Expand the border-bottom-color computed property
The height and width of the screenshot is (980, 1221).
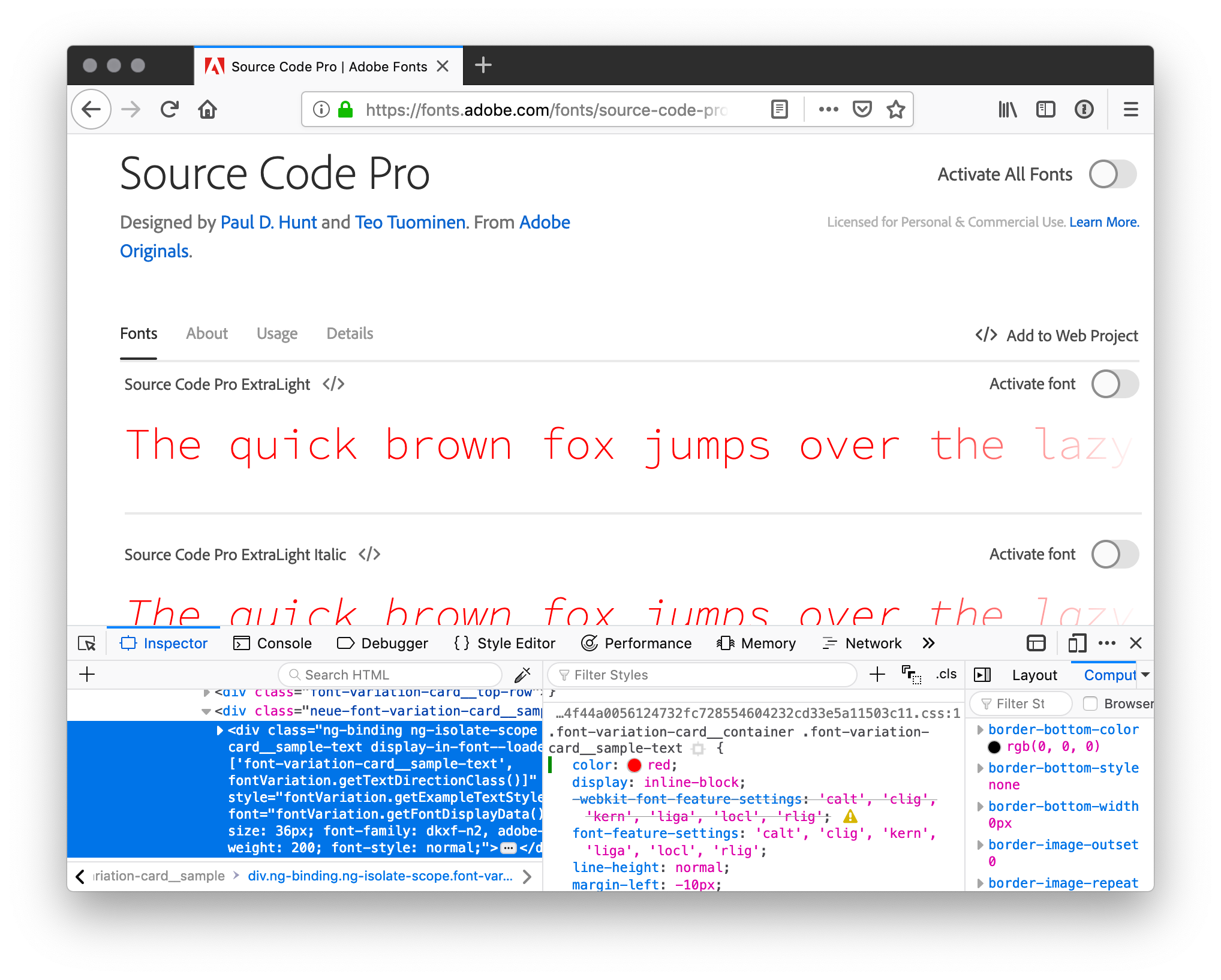tap(980, 730)
